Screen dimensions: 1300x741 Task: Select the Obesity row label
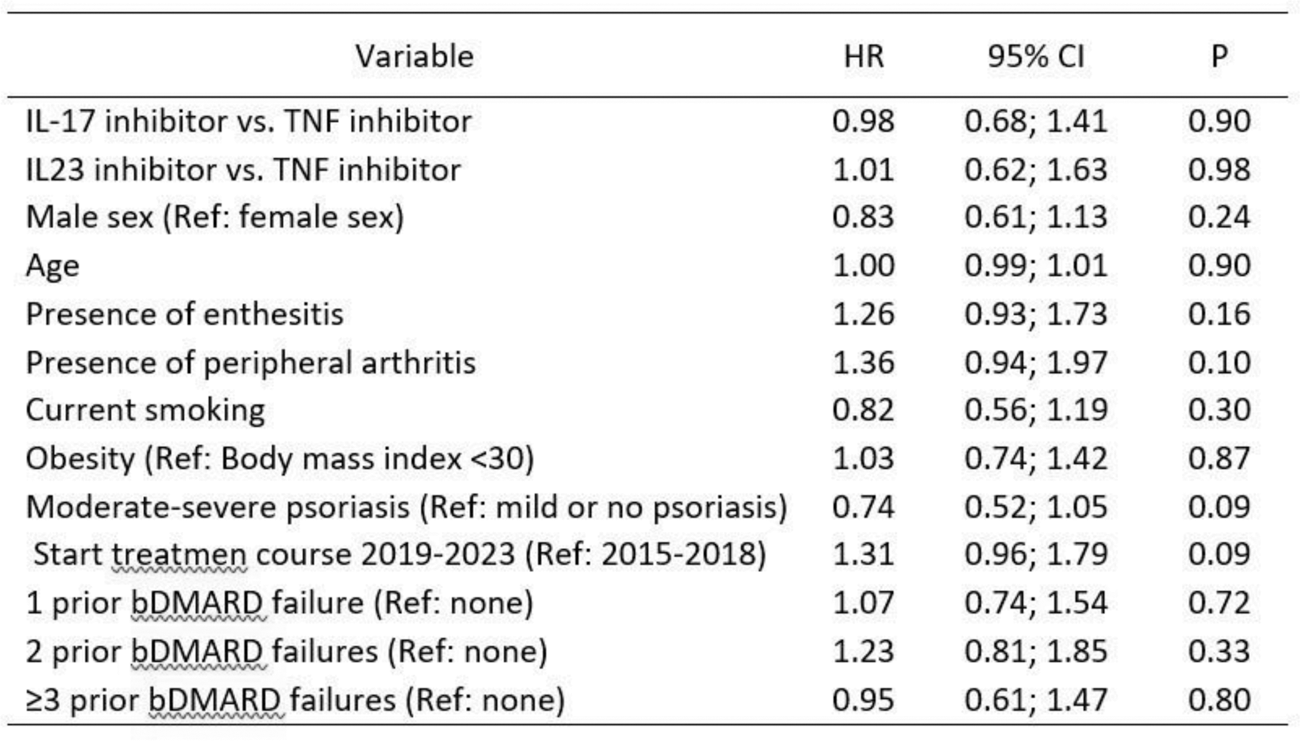(280, 458)
